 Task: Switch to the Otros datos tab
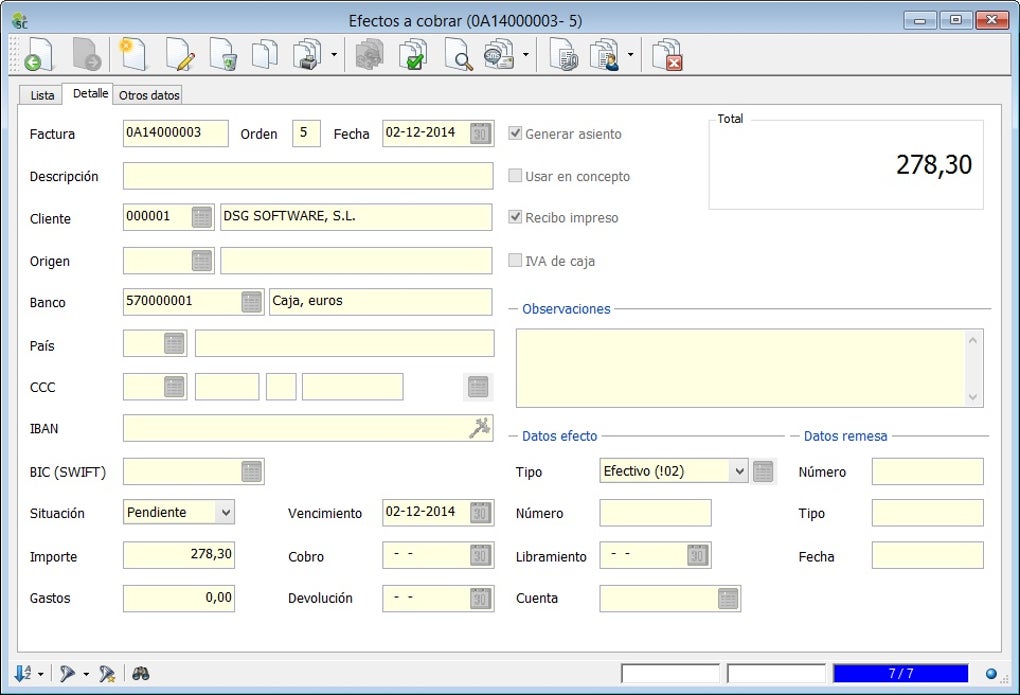pos(149,95)
